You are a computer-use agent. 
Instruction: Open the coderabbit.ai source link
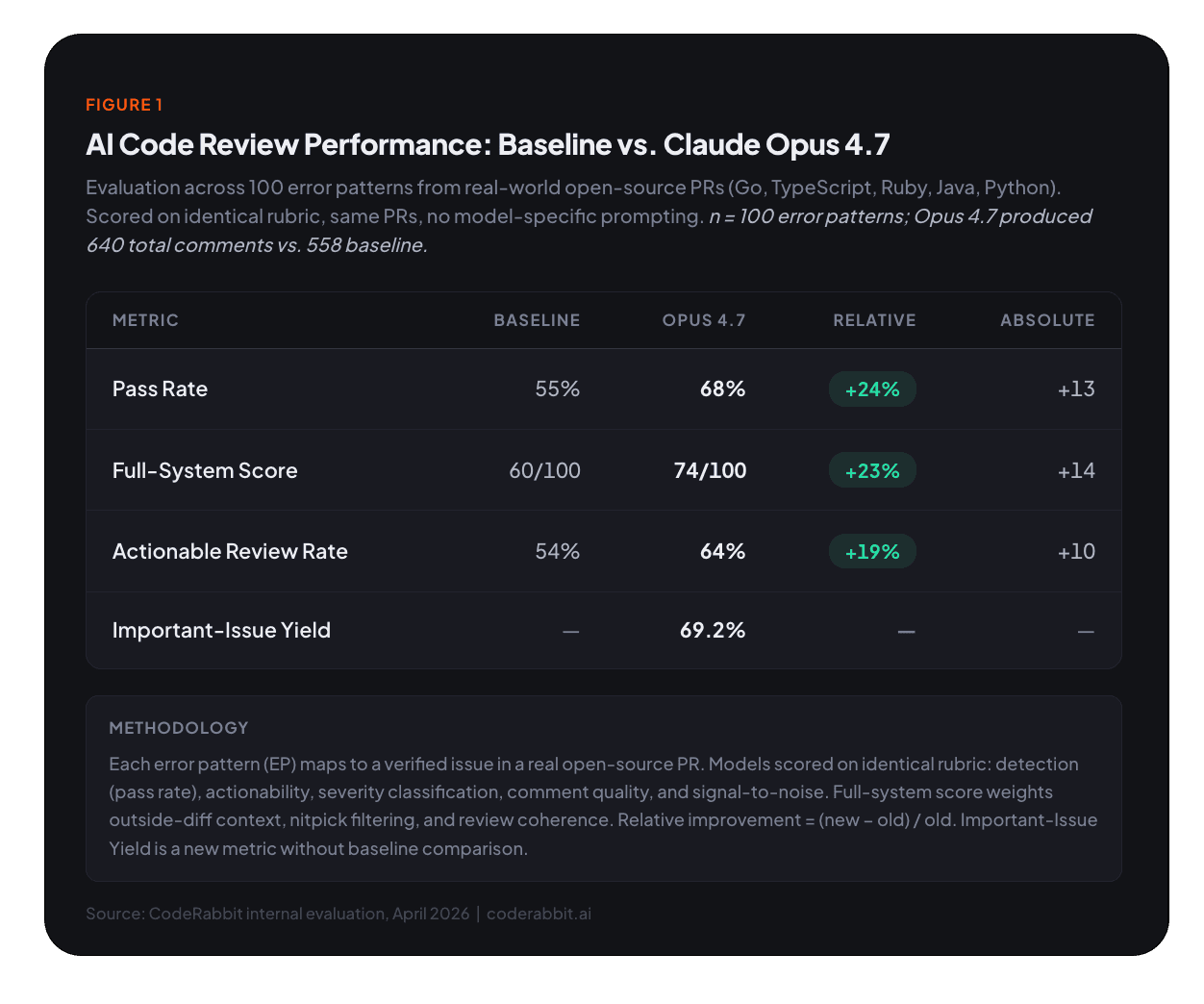[x=539, y=914]
